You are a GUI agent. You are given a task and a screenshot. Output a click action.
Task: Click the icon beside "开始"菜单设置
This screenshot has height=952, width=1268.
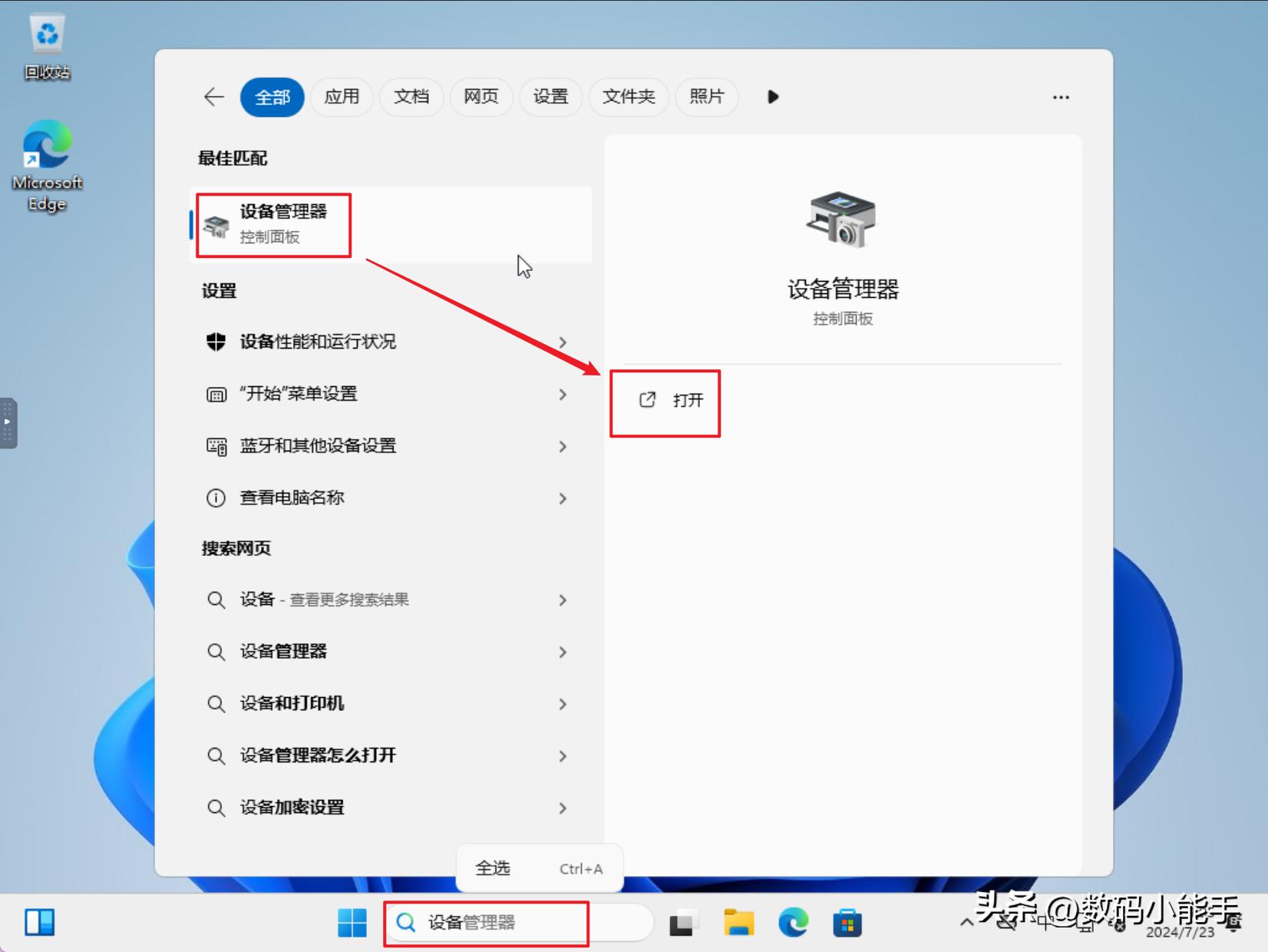tap(216, 395)
